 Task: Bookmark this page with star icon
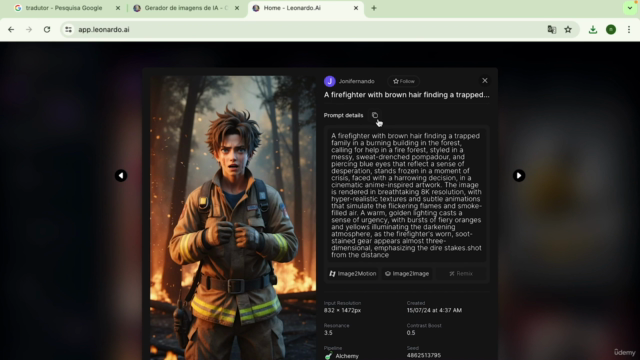pos(568,29)
